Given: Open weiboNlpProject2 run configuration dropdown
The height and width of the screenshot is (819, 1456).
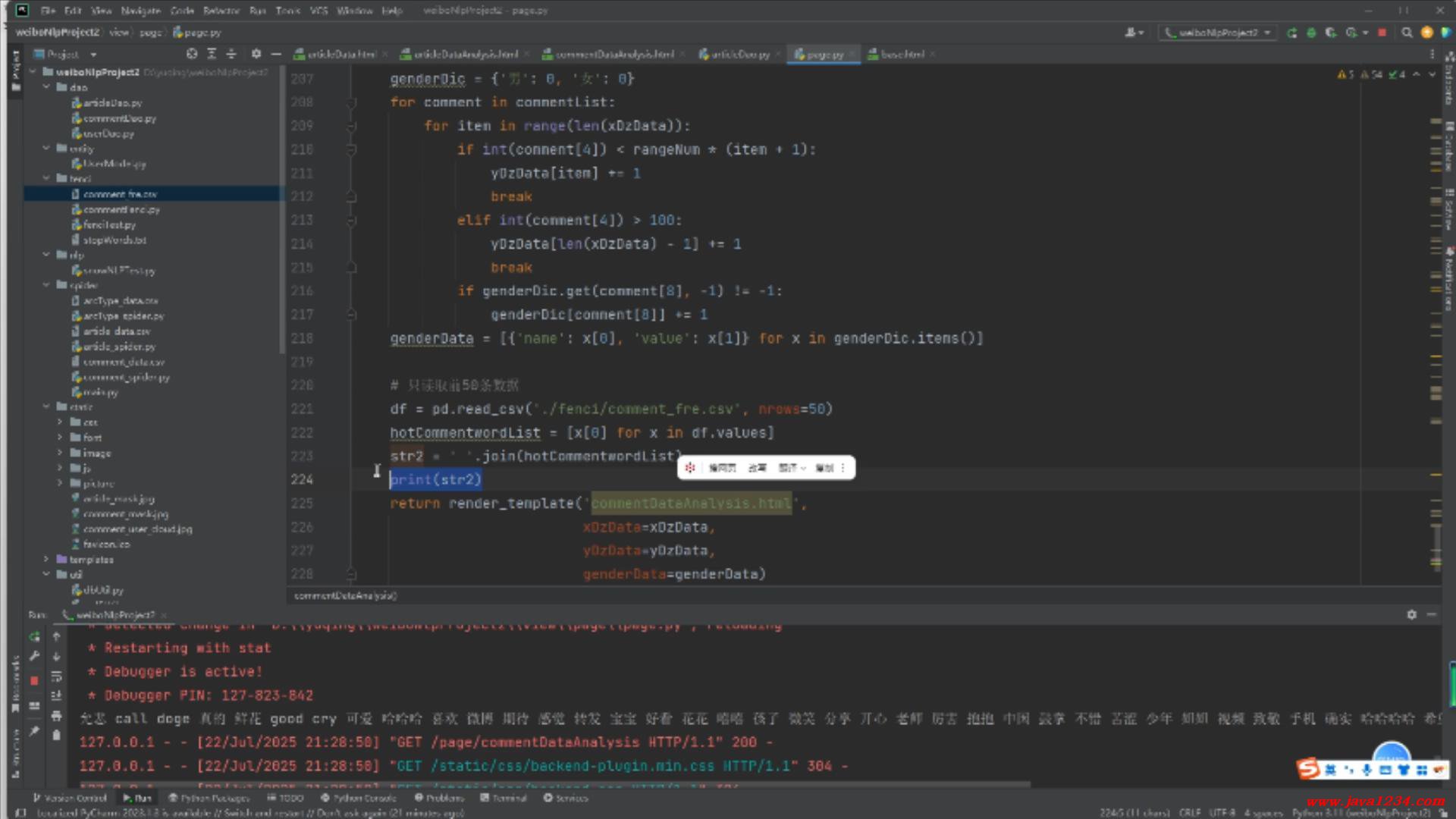Looking at the screenshot, I should point(1218,33).
